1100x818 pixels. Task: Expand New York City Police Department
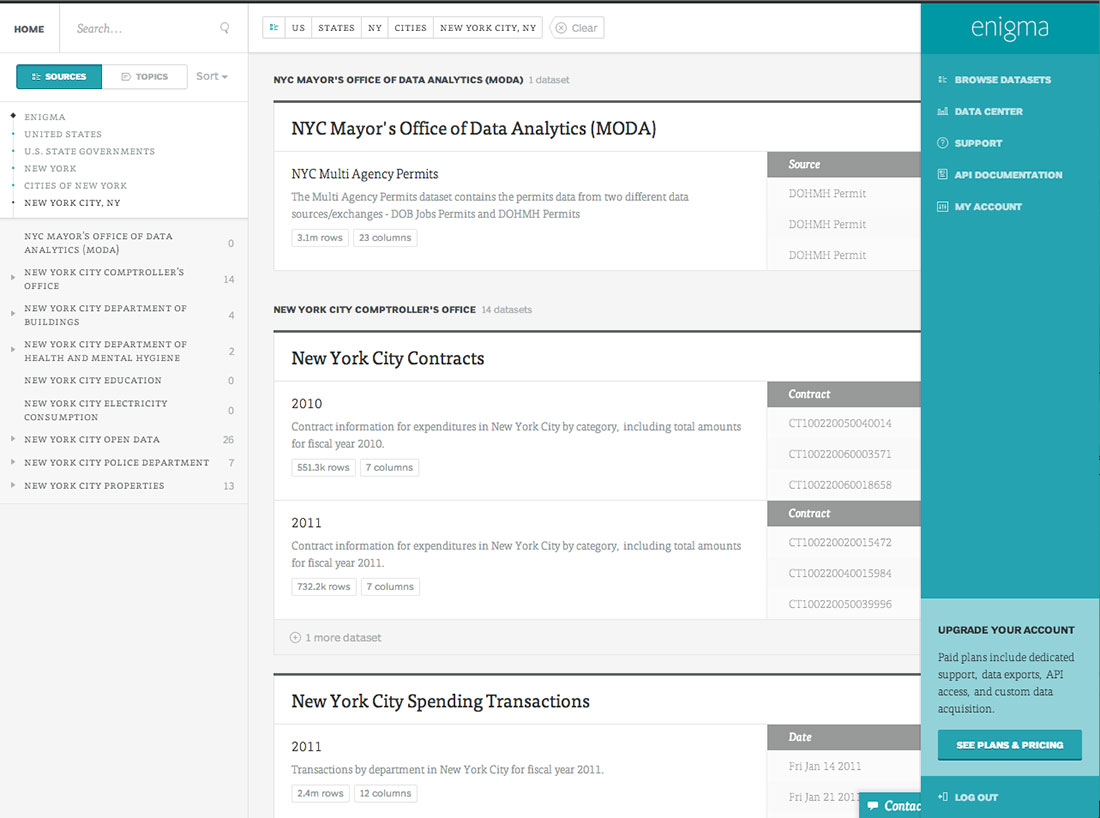point(12,463)
